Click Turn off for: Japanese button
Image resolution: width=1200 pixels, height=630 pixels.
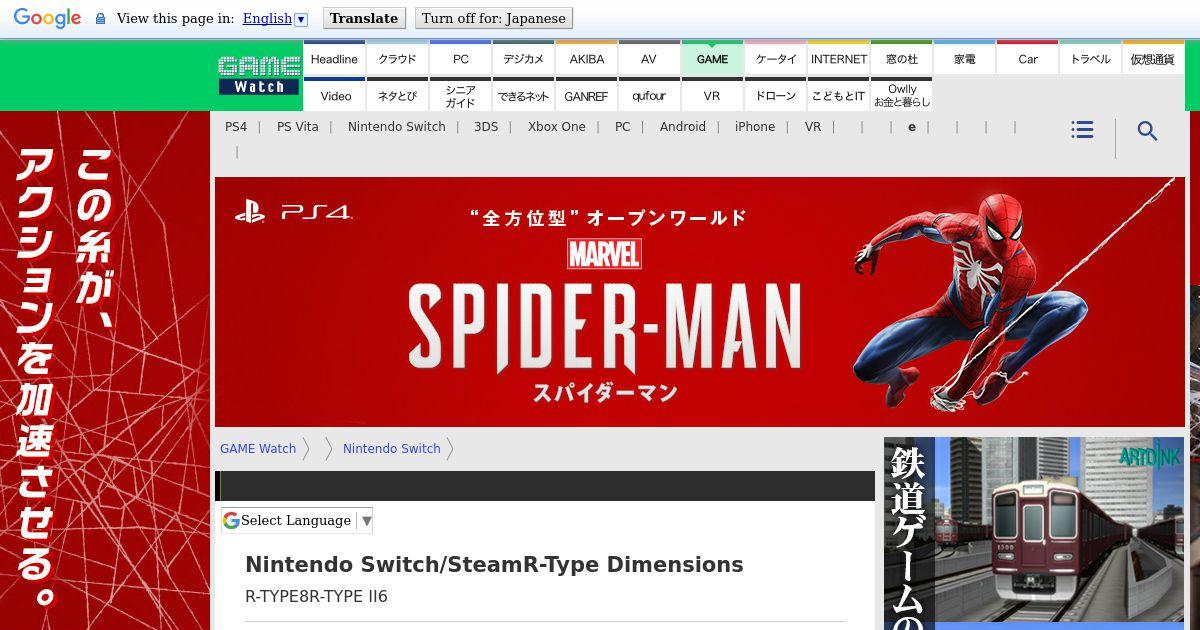click(494, 18)
